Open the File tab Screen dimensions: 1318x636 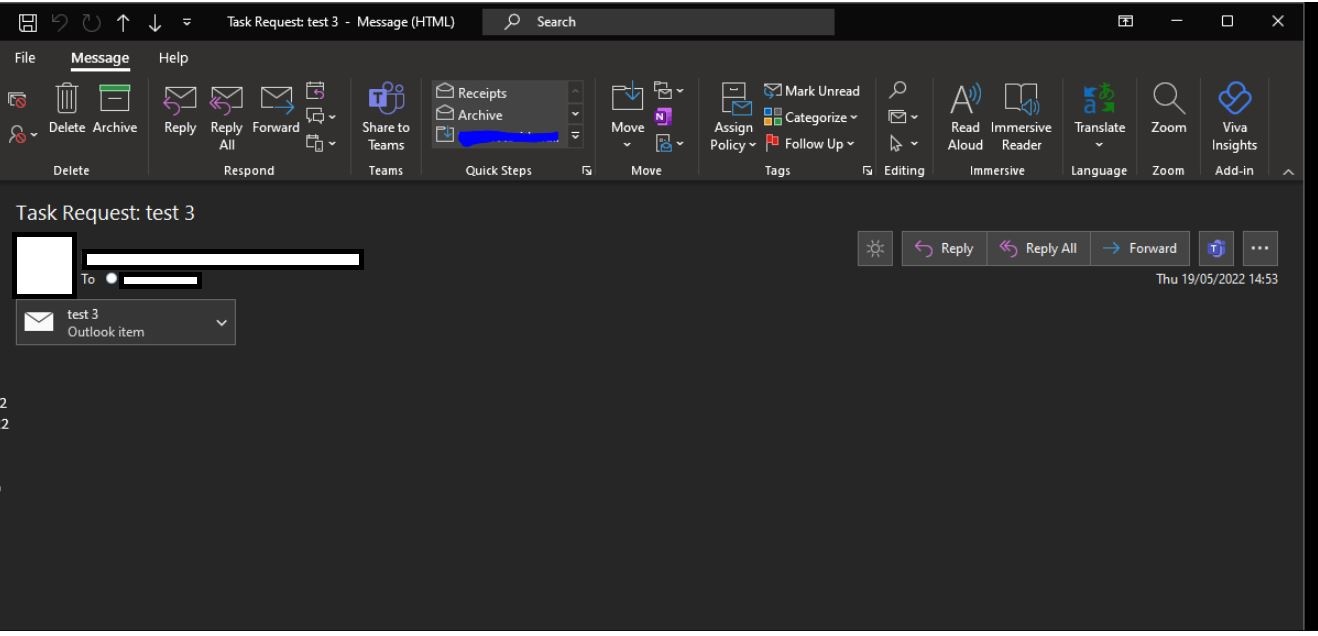(25, 58)
